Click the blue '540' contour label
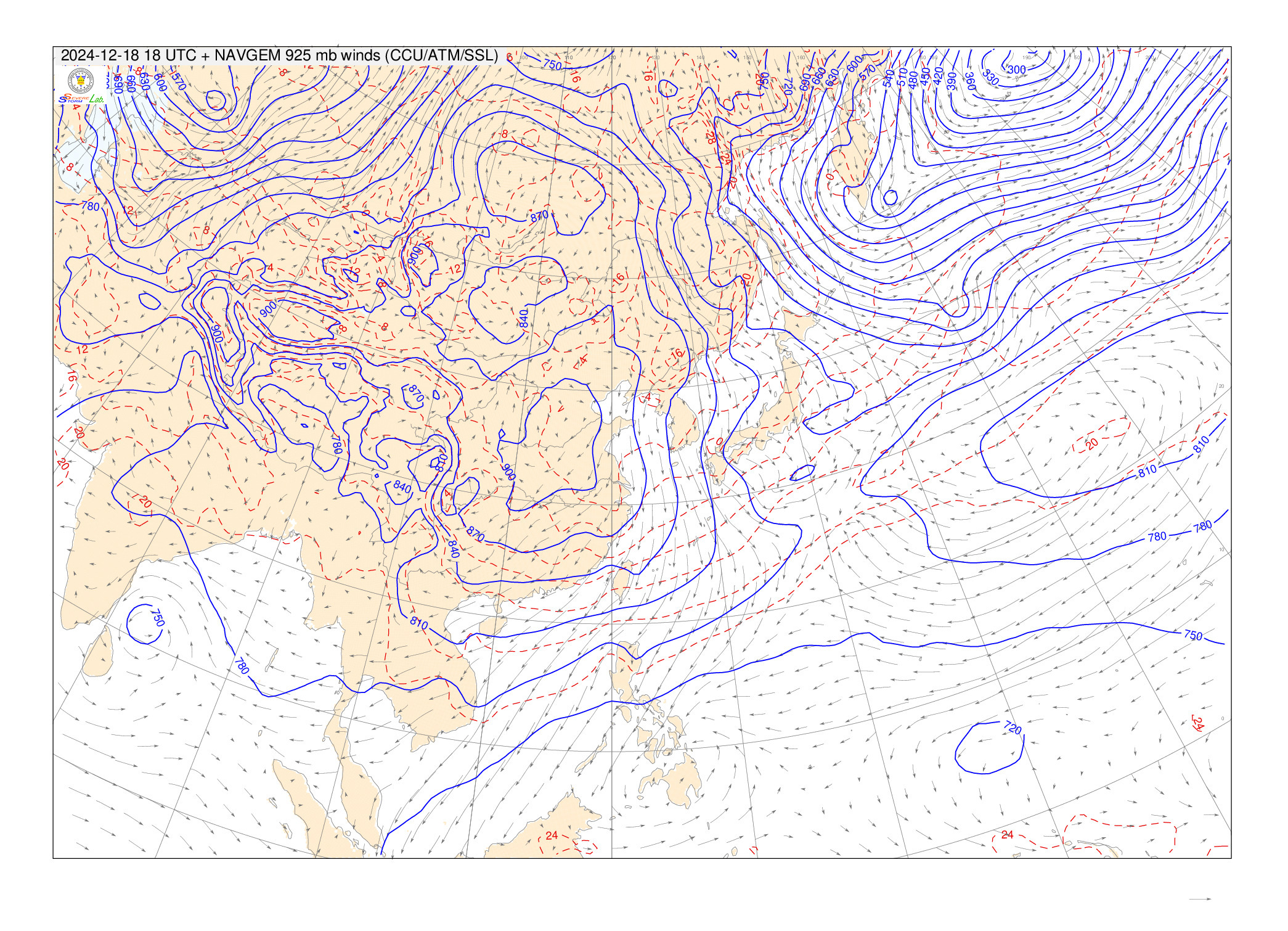Screen dimensions: 1288x931 tap(888, 78)
